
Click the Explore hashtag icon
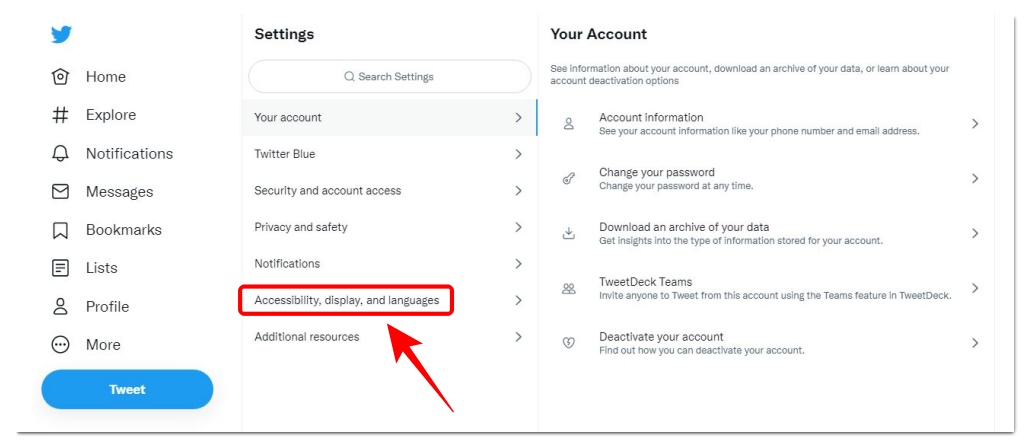(x=60, y=115)
